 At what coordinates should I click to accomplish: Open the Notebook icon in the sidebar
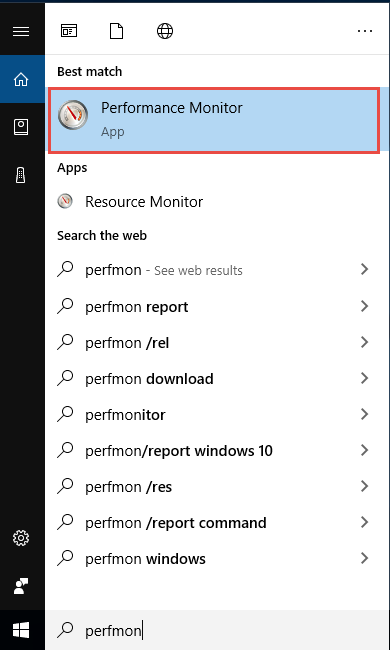[x=21, y=127]
